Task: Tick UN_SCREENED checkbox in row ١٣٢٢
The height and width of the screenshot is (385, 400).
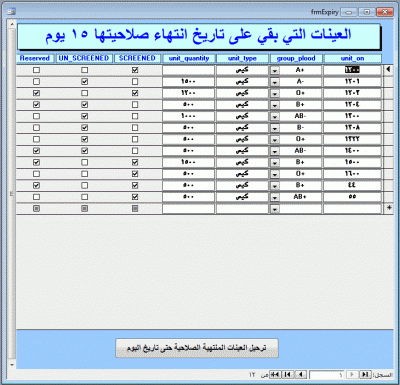Action: (85, 139)
